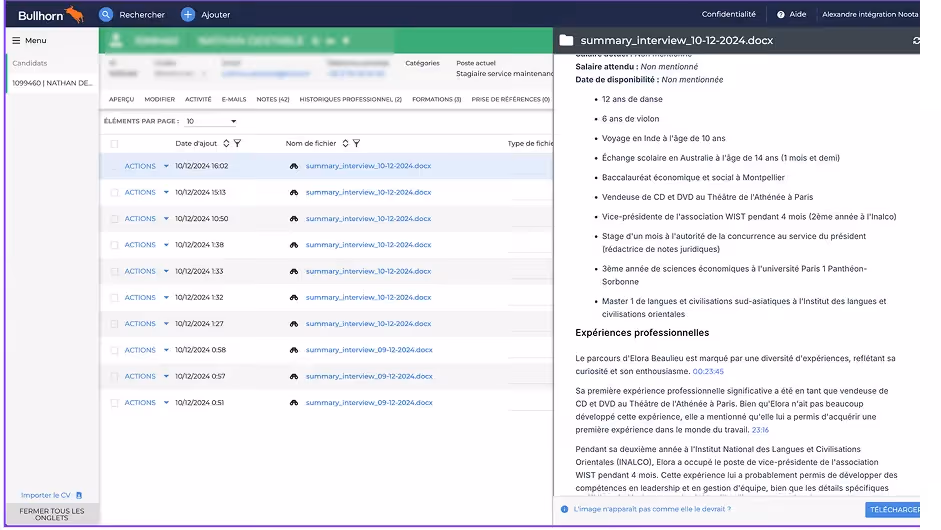Expand ACTIONS dropdown for 10/12/2024 16:02 row
The width and height of the screenshot is (941, 530).
[166, 166]
